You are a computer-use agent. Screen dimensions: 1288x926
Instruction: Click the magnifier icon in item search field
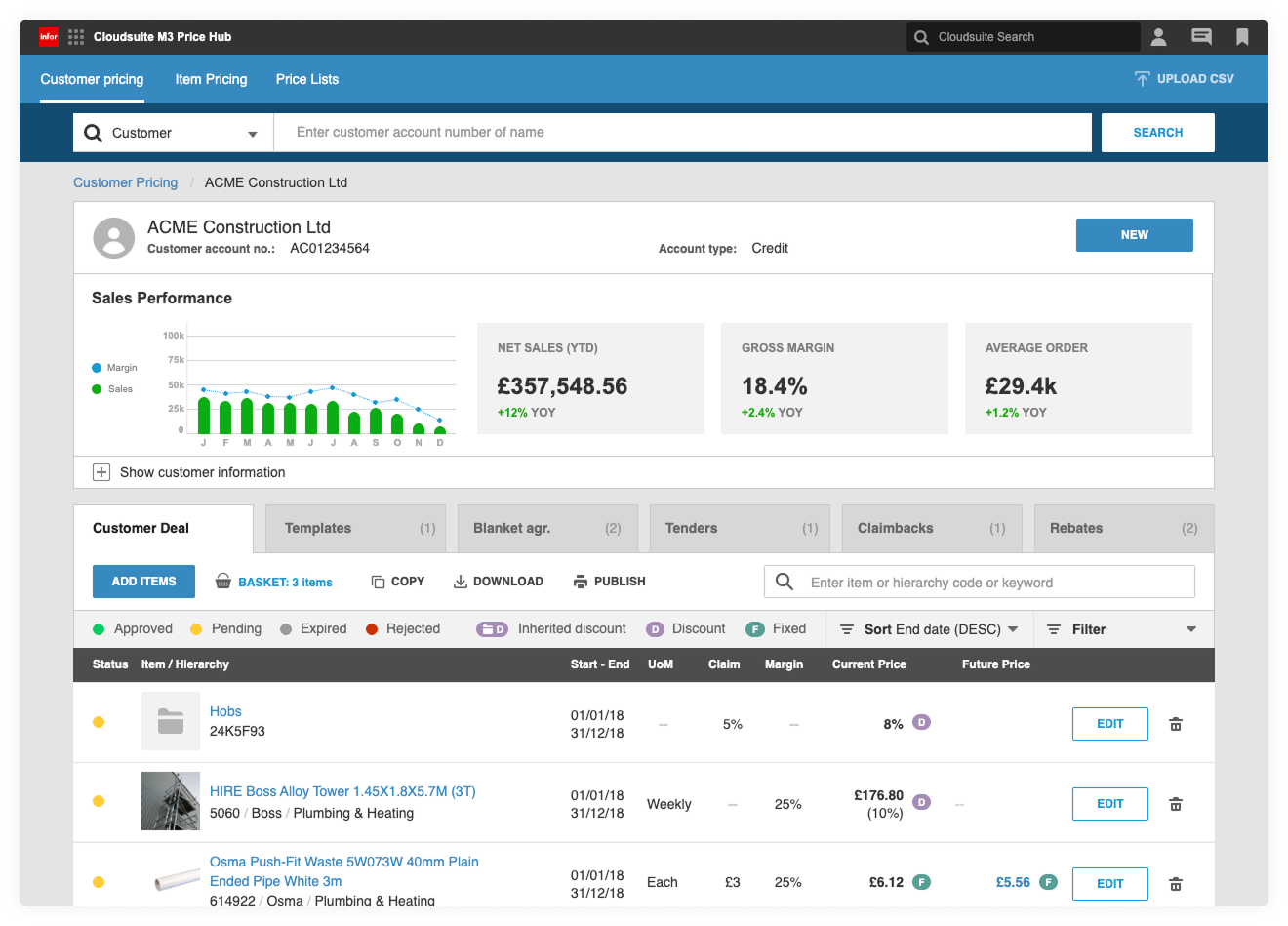click(x=785, y=582)
